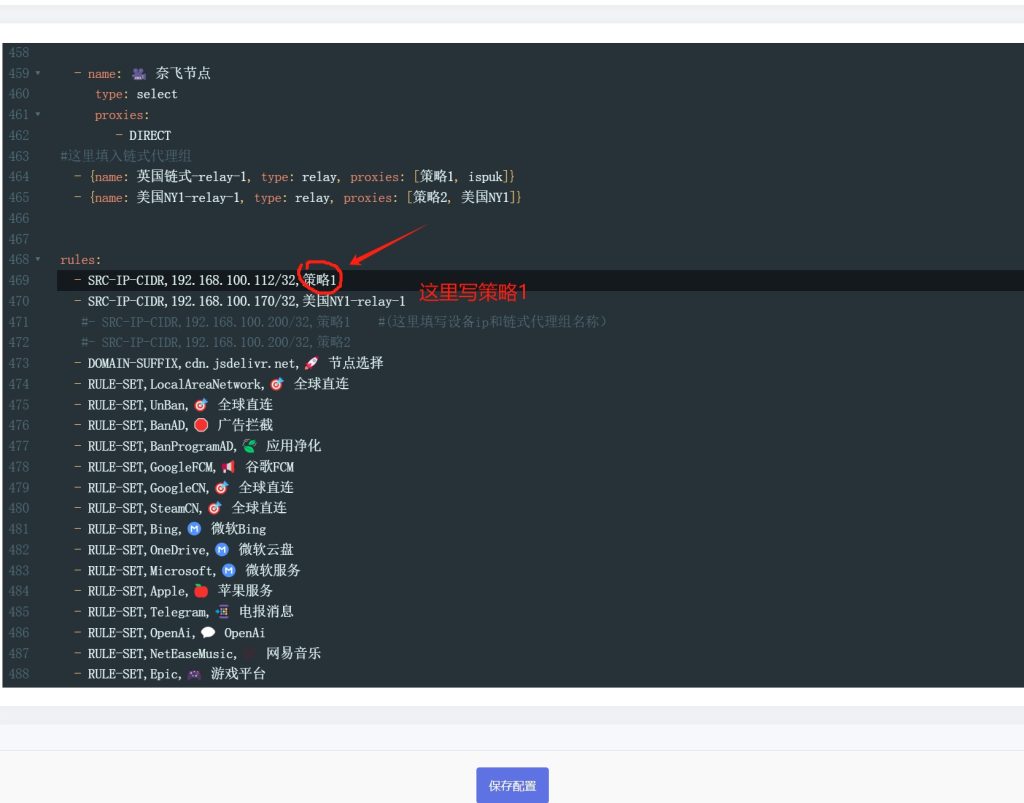The width and height of the screenshot is (1024, 803).
Task: Click line number 470 in the gutter
Action: [x=19, y=301]
